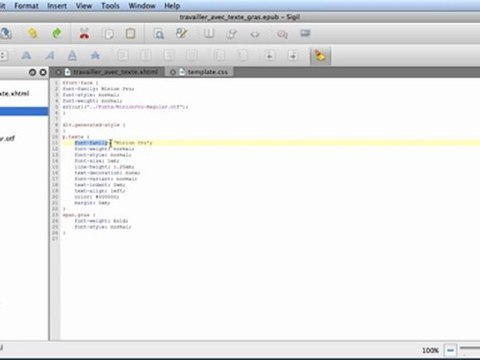Image resolution: width=480 pixels, height=360 pixels.
Task: Click the window title travailler_avec_texte_gras.epub - Sigil
Action: (x=240, y=17)
